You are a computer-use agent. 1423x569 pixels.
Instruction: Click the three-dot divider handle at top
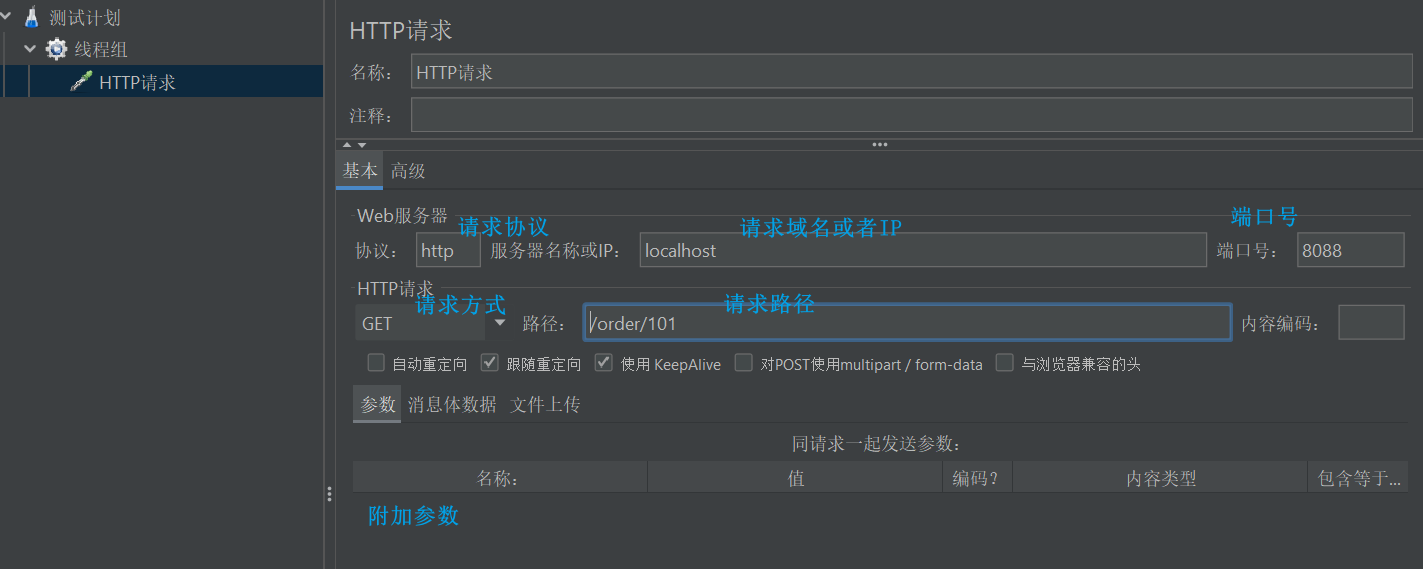(880, 145)
